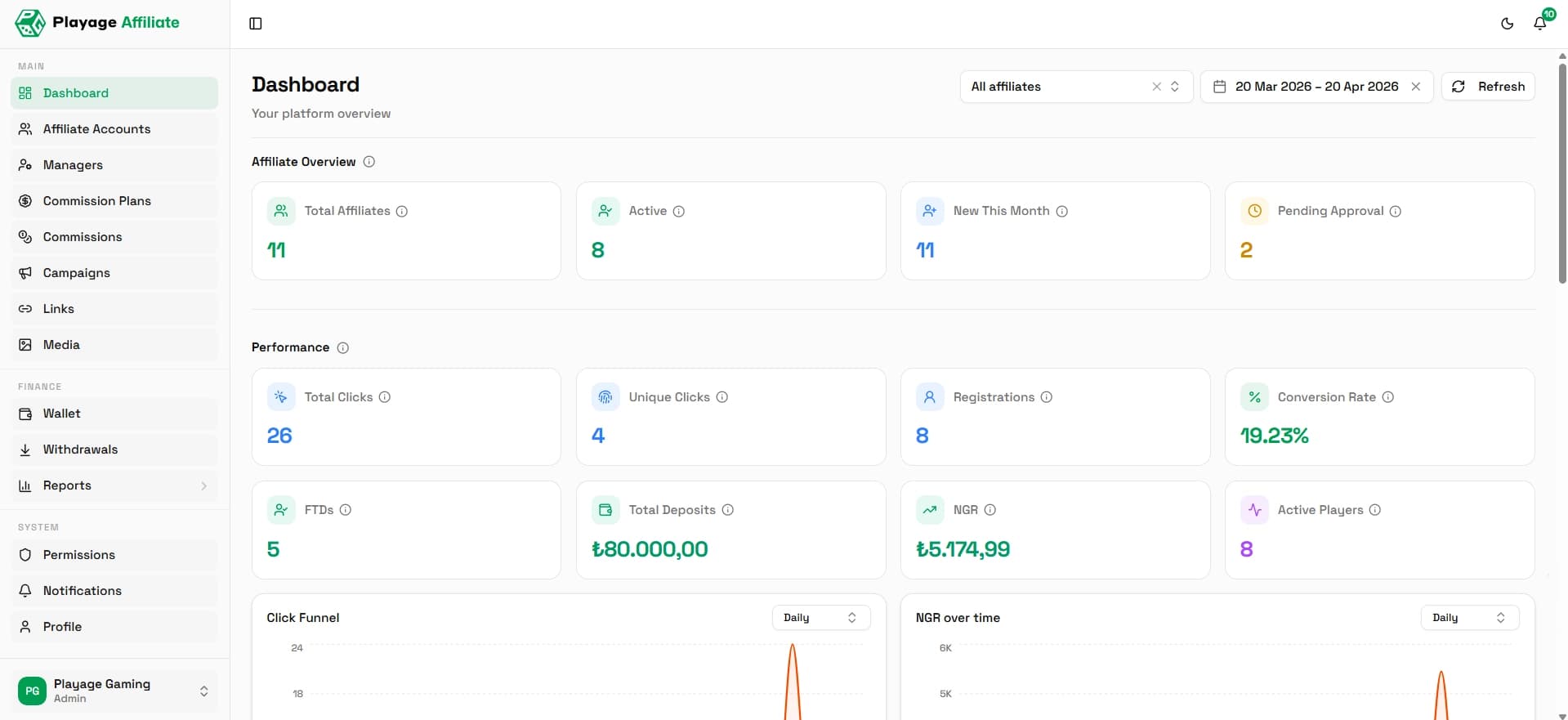This screenshot has width=1568, height=720.
Task: Click the Total Affiliates people icon
Action: click(x=281, y=211)
